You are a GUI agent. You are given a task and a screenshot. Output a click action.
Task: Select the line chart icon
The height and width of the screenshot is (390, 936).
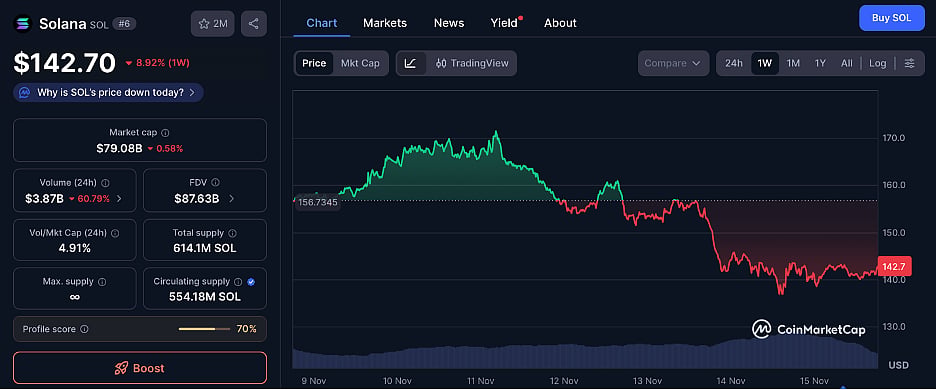[411, 63]
